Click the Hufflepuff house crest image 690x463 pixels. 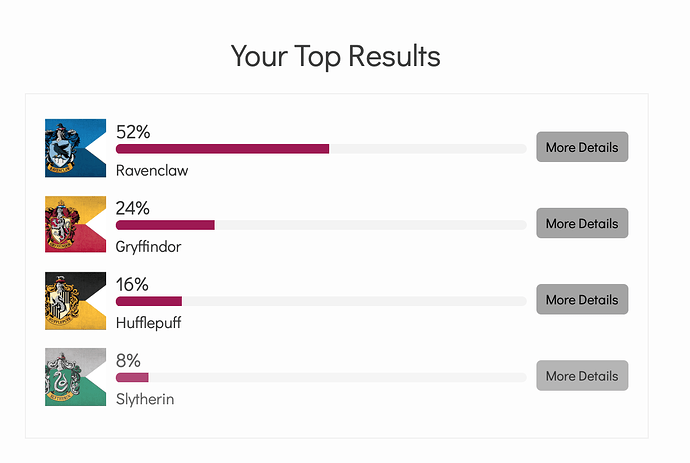75,301
